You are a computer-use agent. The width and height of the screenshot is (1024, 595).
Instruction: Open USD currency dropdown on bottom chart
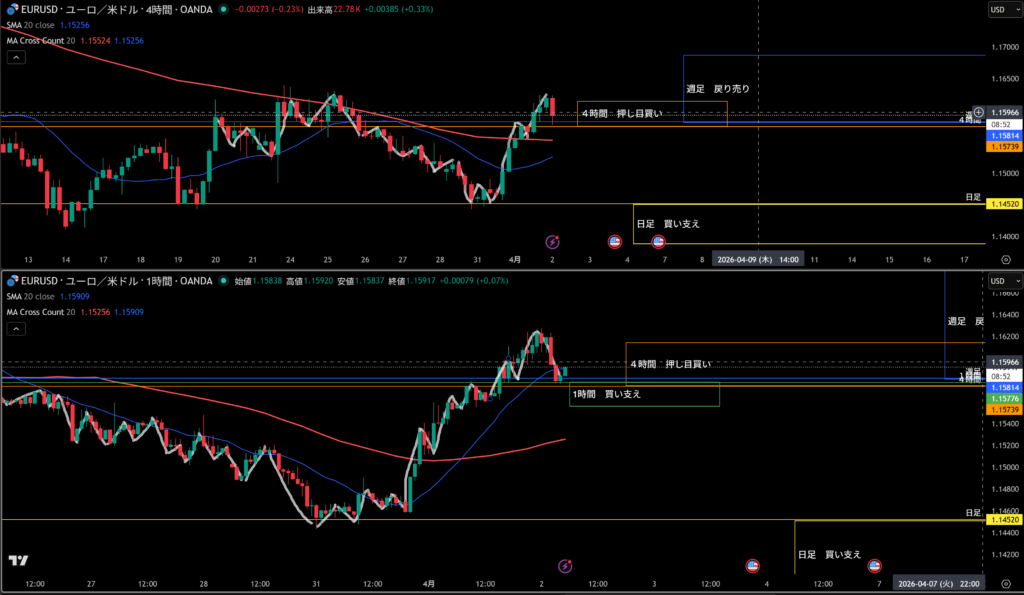tap(997, 281)
